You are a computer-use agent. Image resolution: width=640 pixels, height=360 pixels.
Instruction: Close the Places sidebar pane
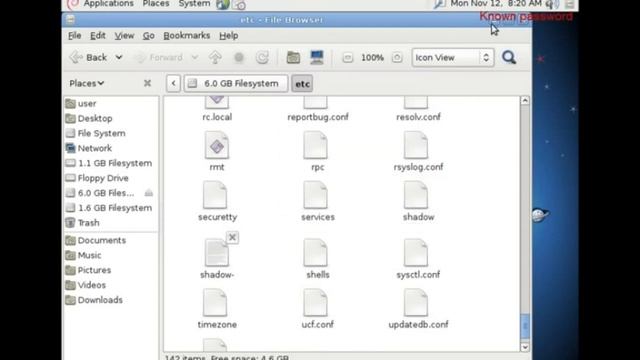click(x=147, y=83)
